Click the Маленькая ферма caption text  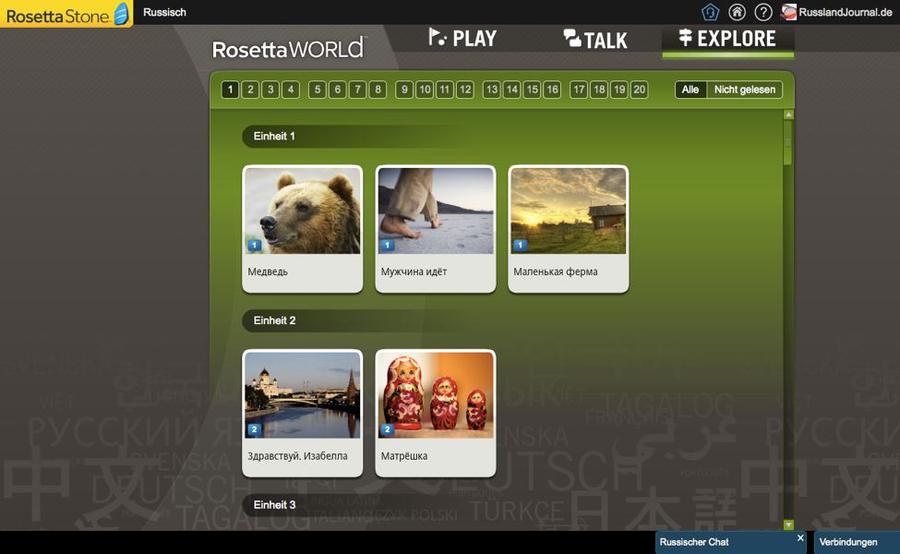click(x=556, y=272)
